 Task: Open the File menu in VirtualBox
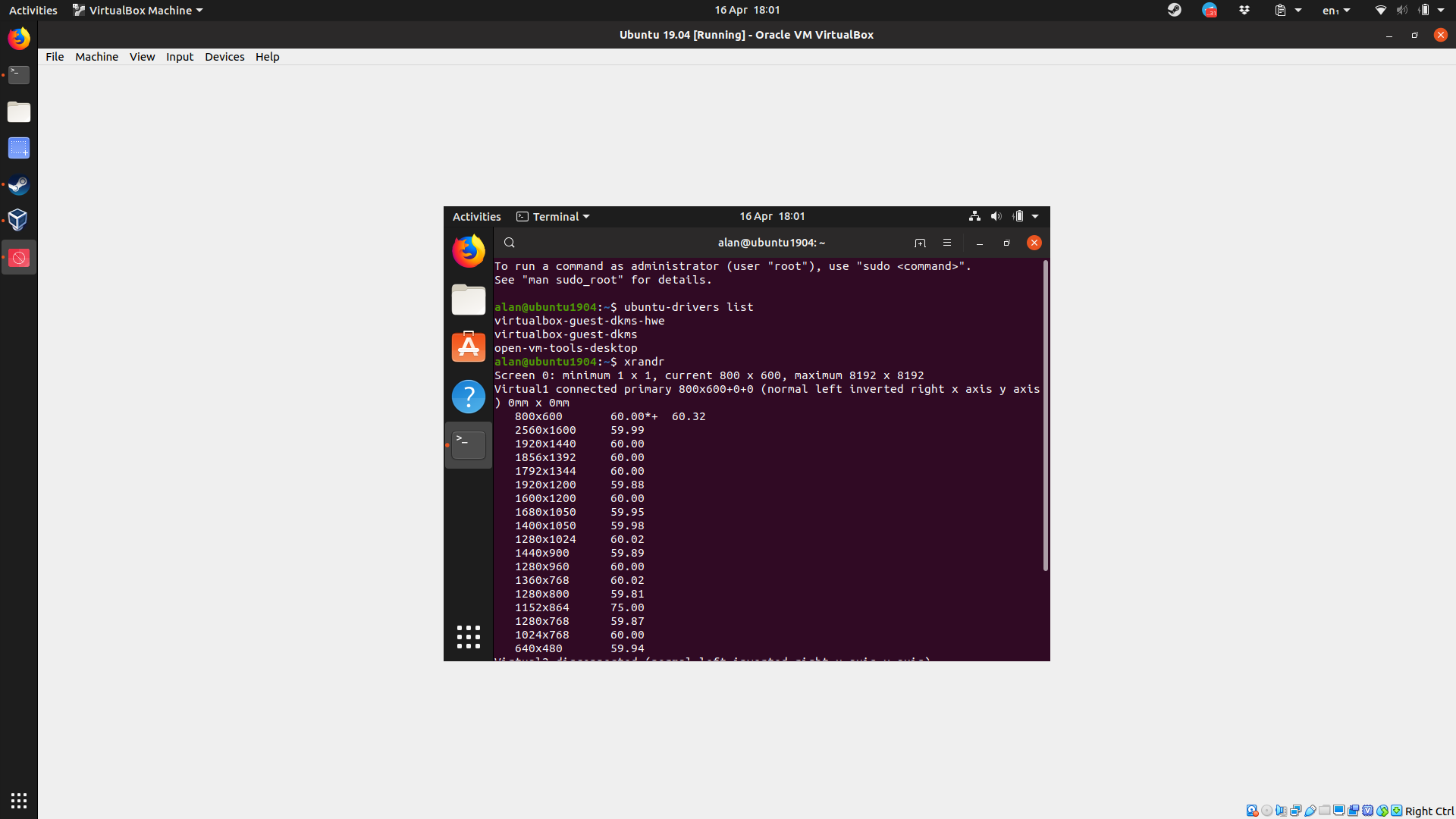[55, 57]
